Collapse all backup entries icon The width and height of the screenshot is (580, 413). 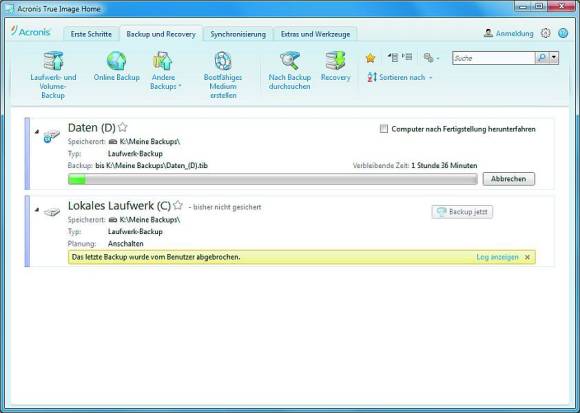(393, 57)
